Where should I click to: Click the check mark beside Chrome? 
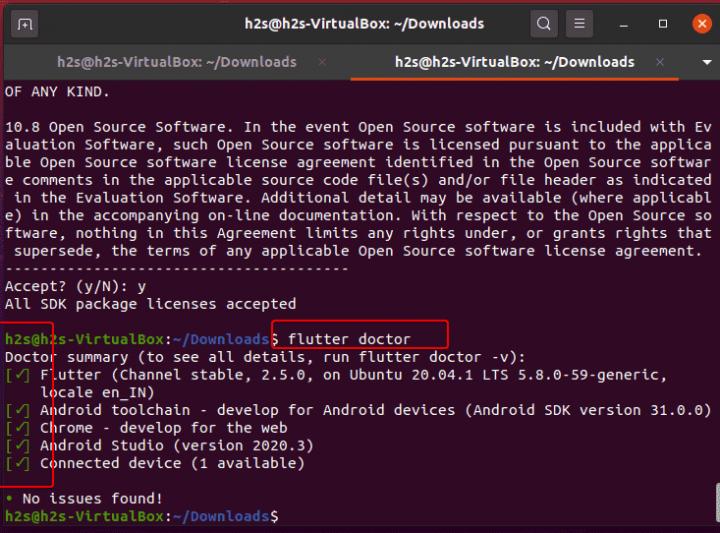pos(18,428)
